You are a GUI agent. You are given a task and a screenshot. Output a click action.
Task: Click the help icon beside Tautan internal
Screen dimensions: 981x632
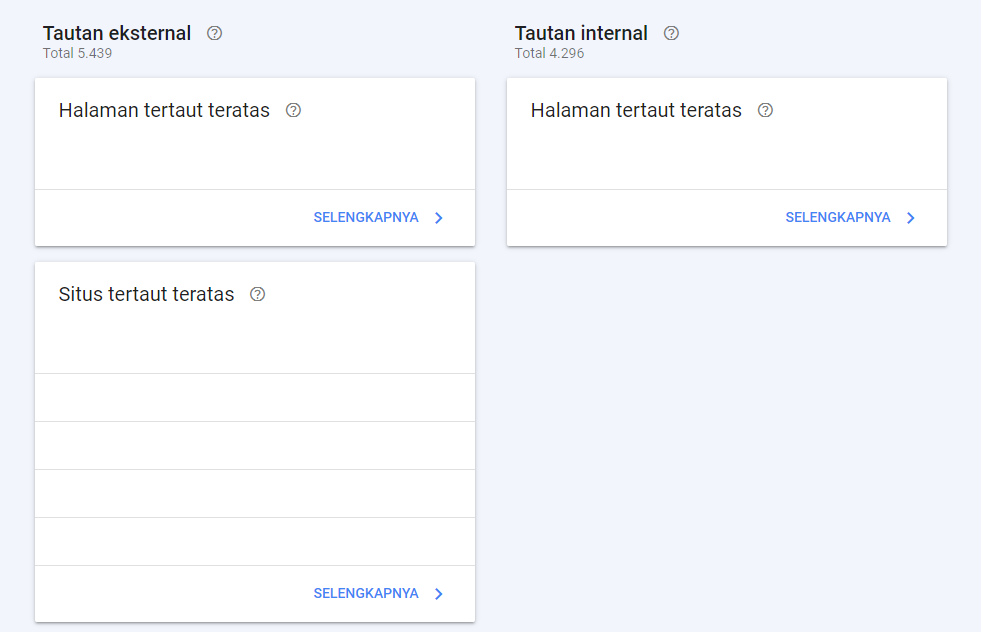coord(671,33)
